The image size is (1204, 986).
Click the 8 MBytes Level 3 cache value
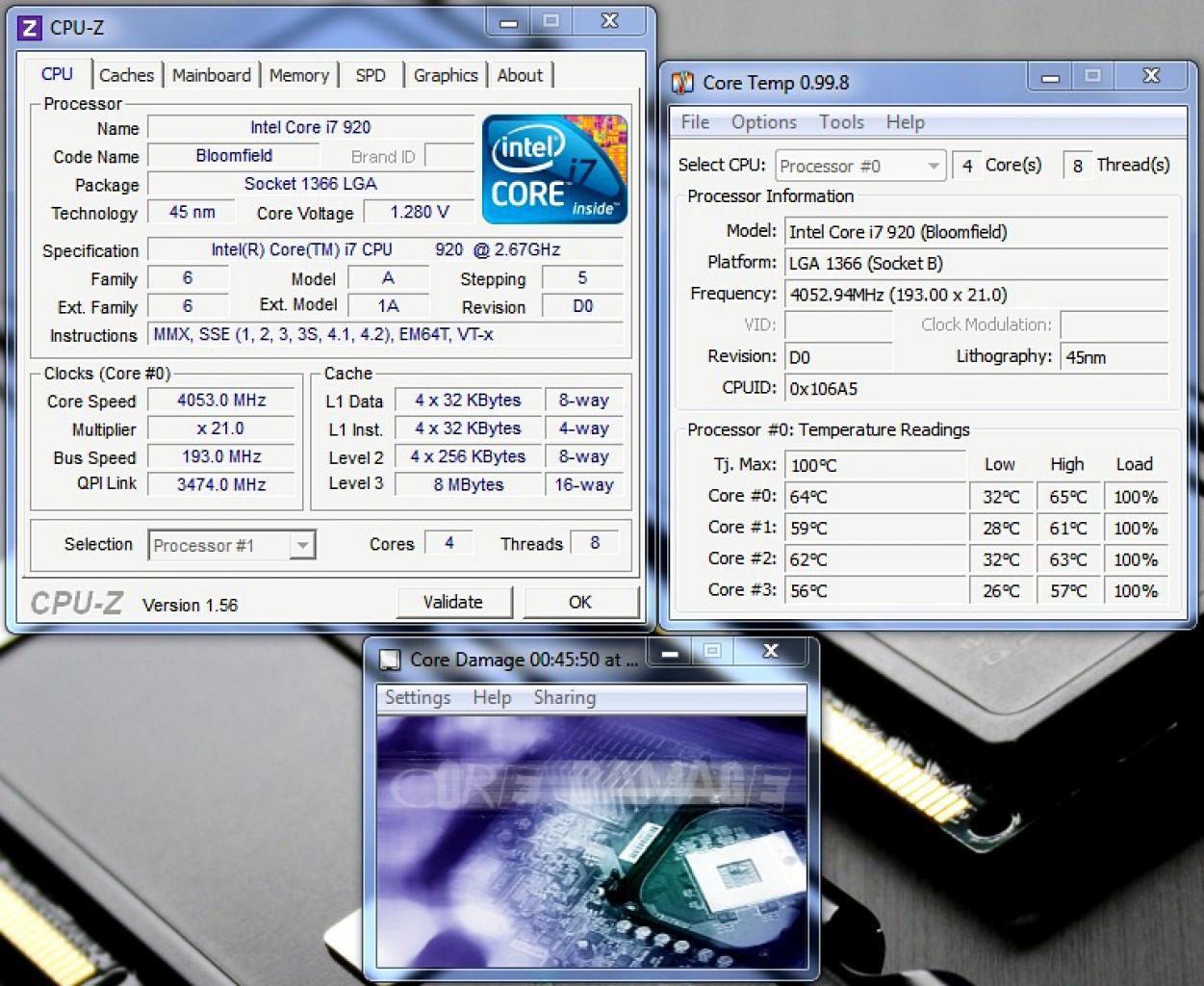[x=469, y=484]
